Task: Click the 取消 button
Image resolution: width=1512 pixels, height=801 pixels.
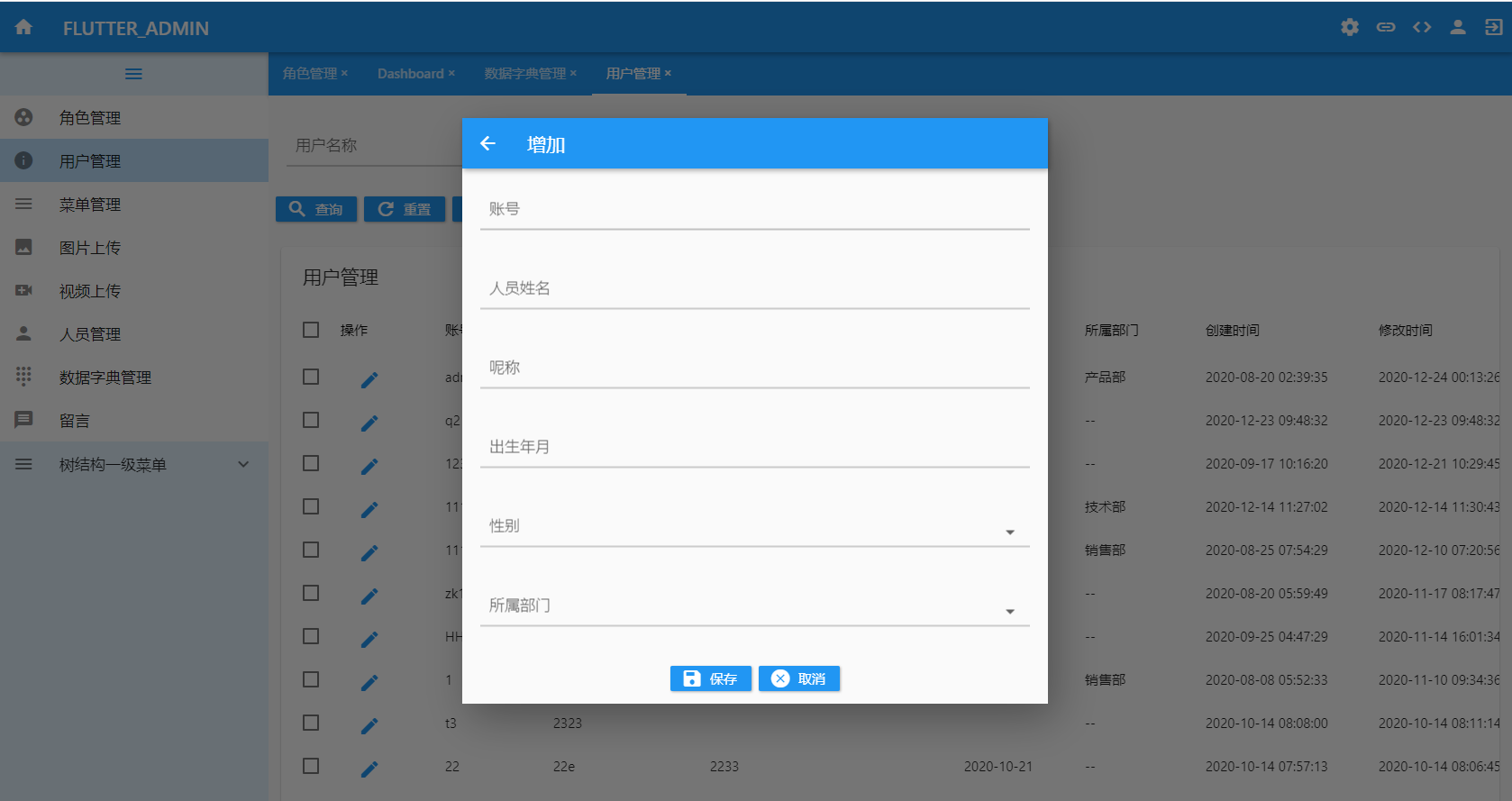Action: [x=799, y=678]
